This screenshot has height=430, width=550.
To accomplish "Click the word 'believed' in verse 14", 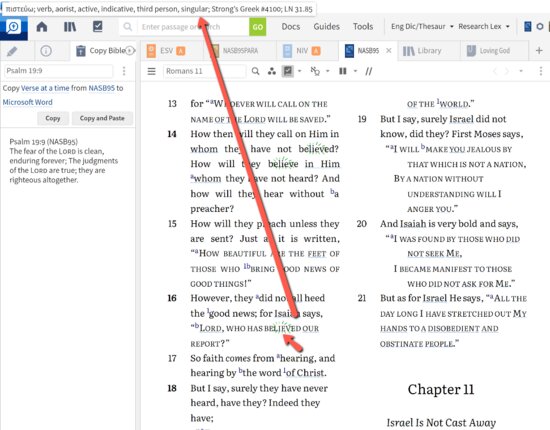I will click(318, 149).
